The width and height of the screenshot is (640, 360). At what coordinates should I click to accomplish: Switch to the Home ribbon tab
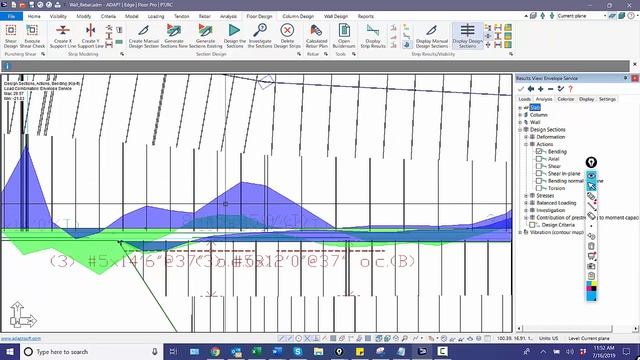(34, 16)
